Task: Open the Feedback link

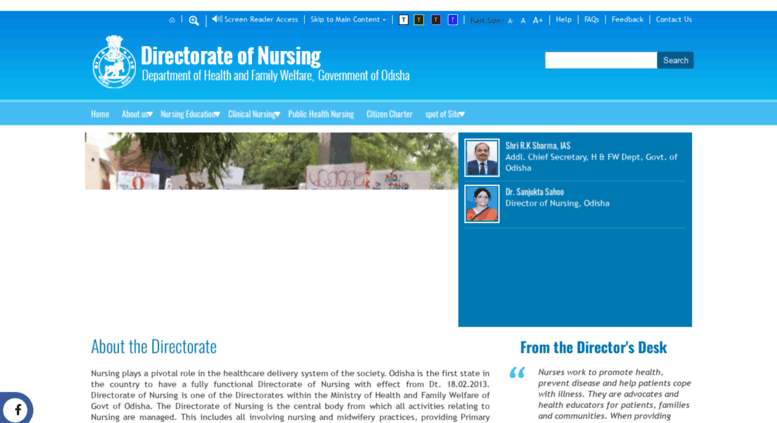Action: click(x=627, y=19)
